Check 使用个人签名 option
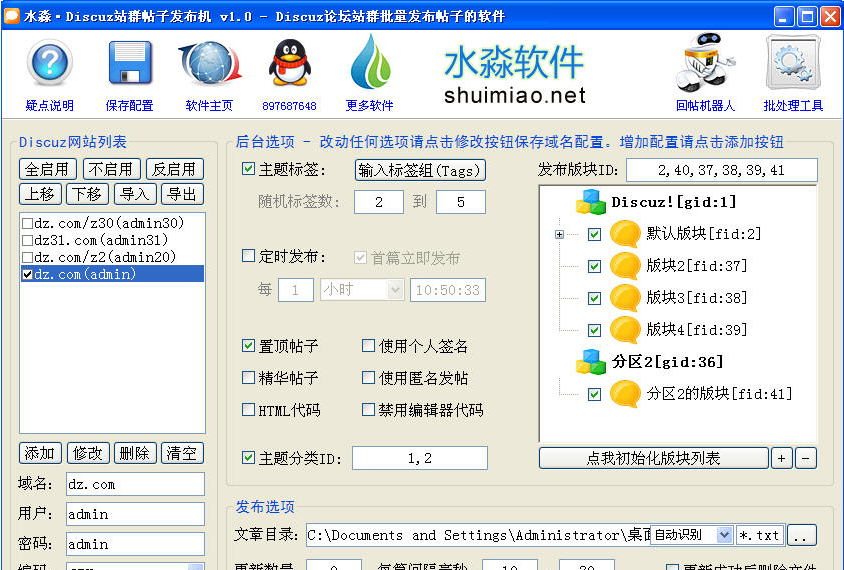The height and width of the screenshot is (570, 844). pyautogui.click(x=368, y=346)
